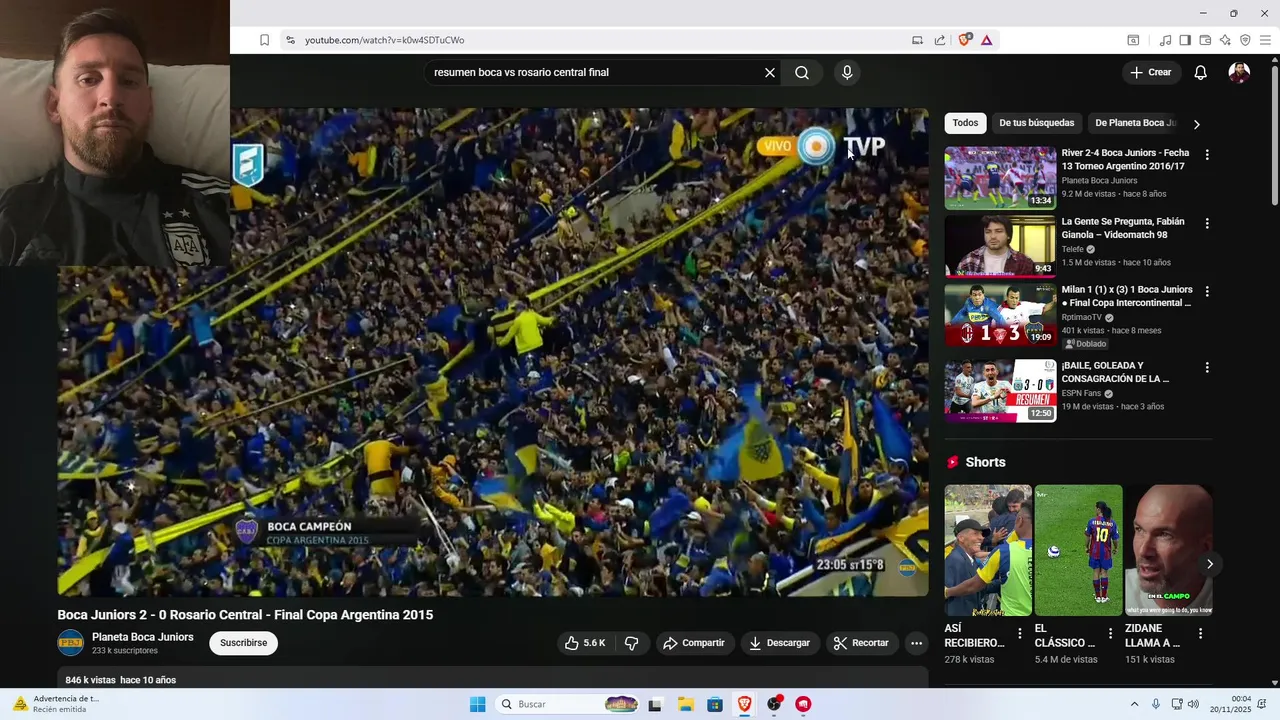Open Brave Rewards triangle icon
Viewport: 1280px width, 720px height.
click(987, 40)
